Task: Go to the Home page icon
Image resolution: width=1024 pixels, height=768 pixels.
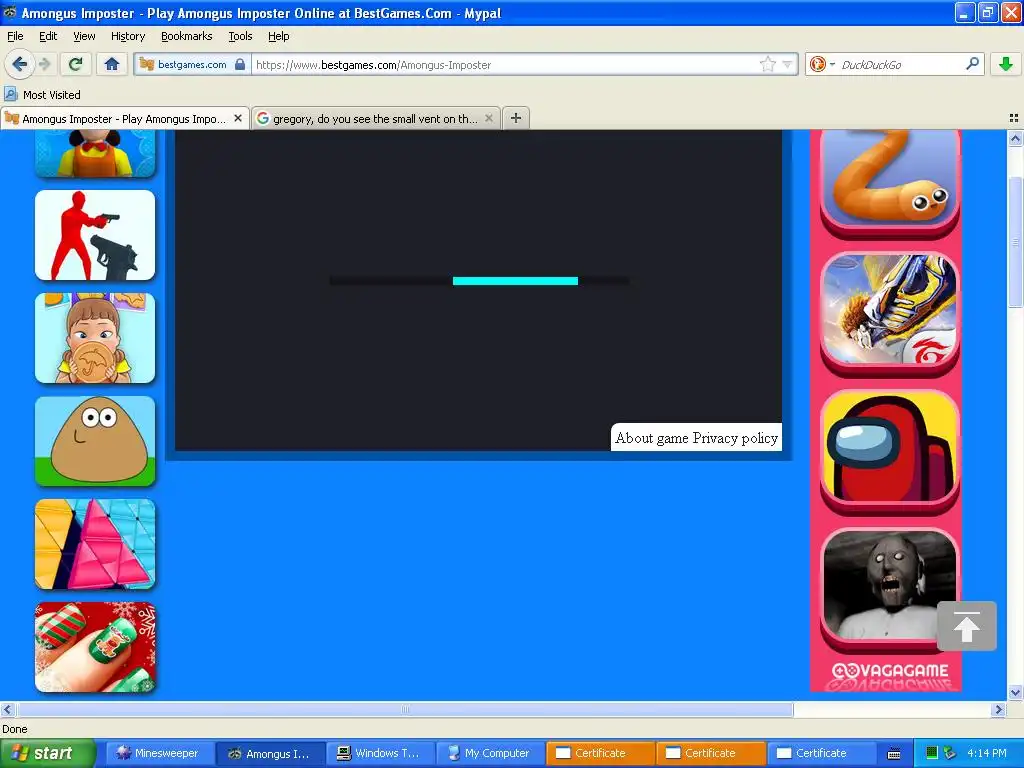Action: click(112, 64)
